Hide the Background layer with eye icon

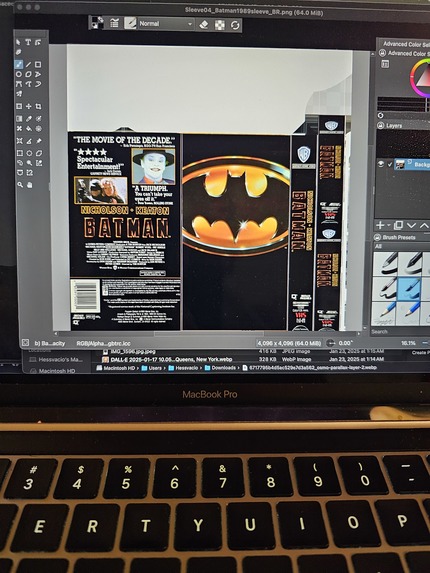tap(381, 164)
